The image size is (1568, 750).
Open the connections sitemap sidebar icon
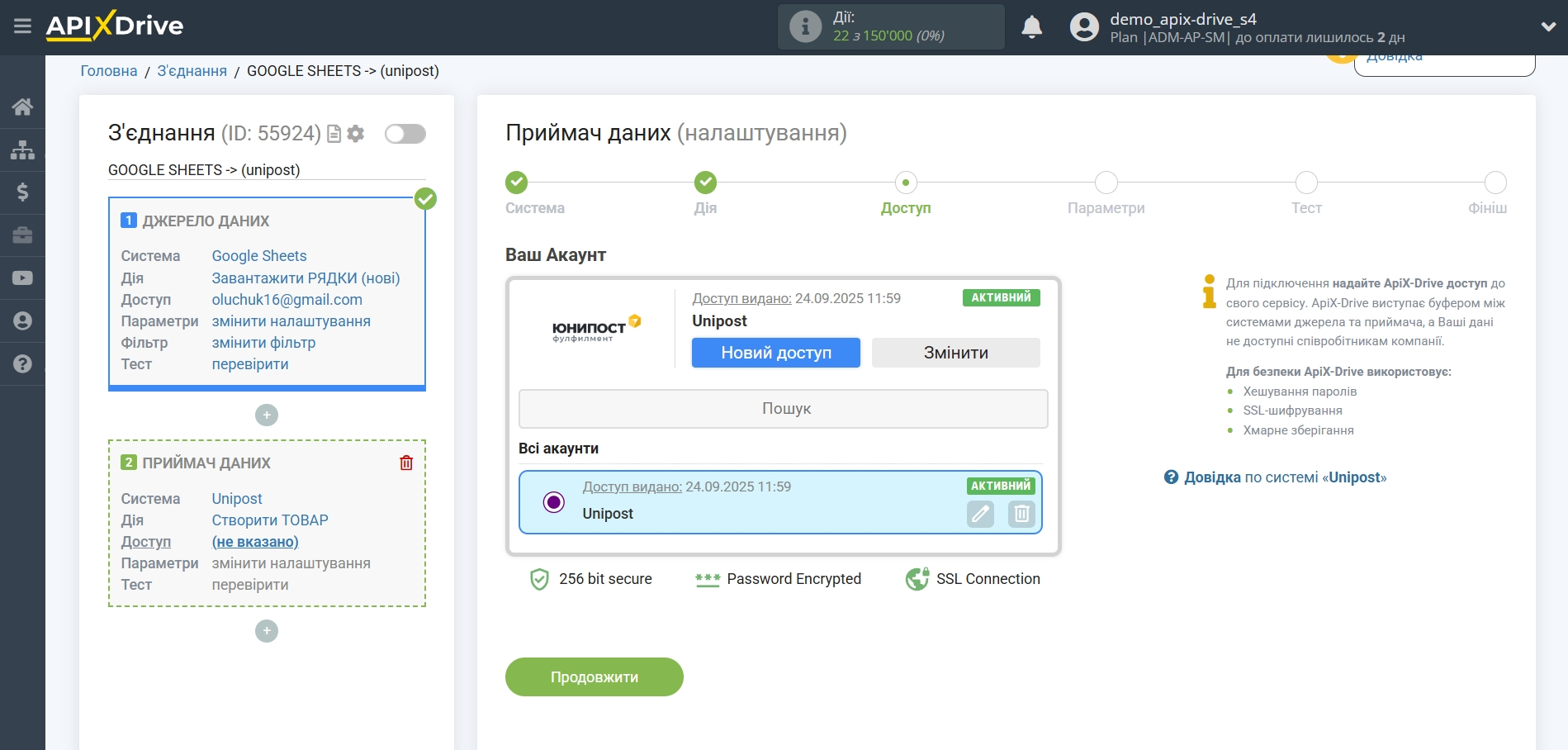click(22, 150)
